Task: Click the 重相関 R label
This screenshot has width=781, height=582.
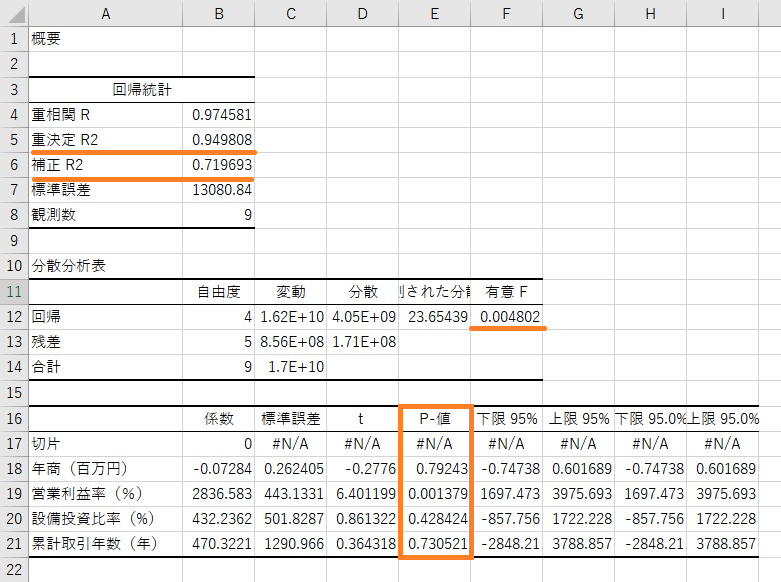Action: point(61,115)
